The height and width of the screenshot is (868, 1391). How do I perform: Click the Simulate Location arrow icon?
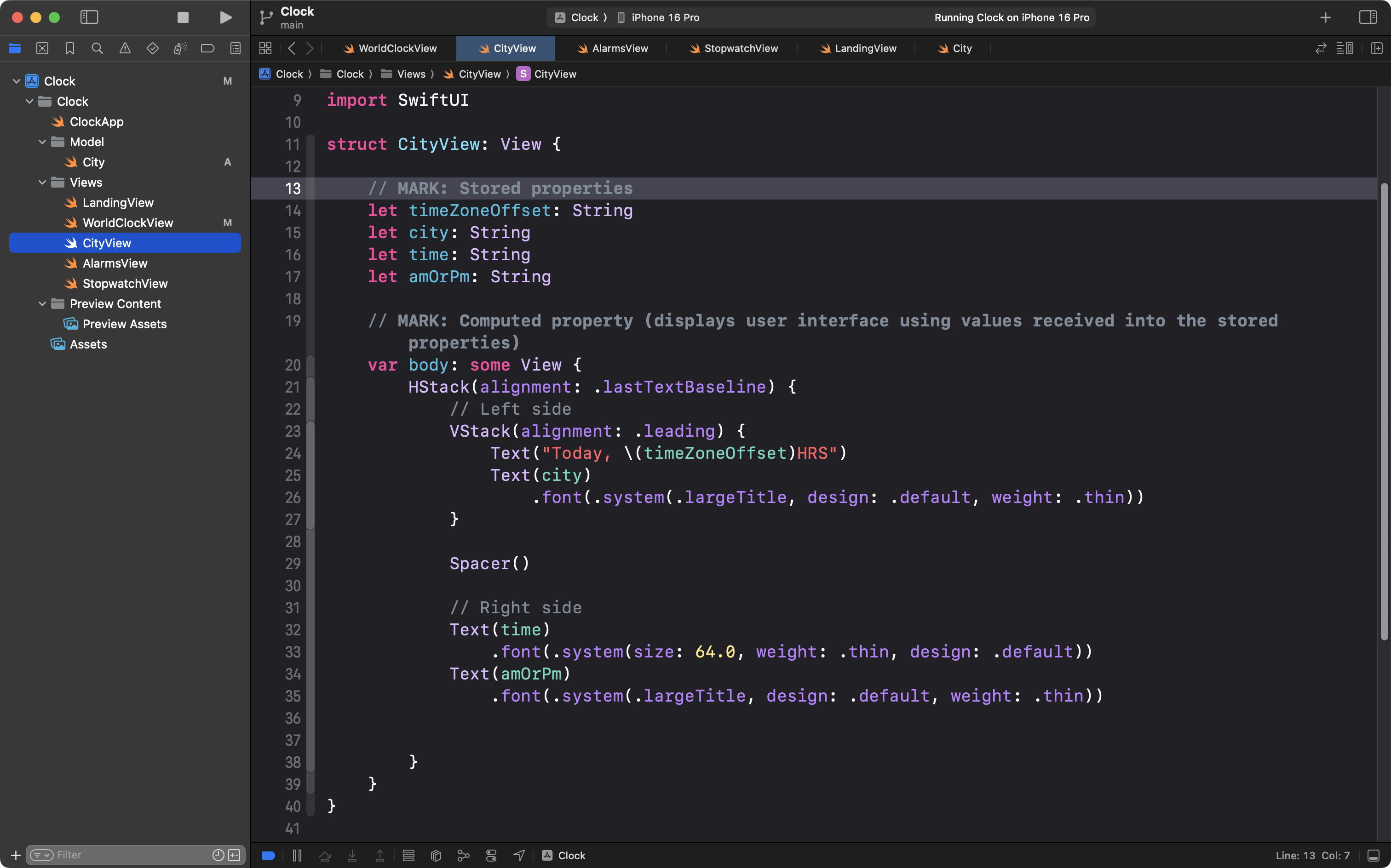pyautogui.click(x=518, y=856)
